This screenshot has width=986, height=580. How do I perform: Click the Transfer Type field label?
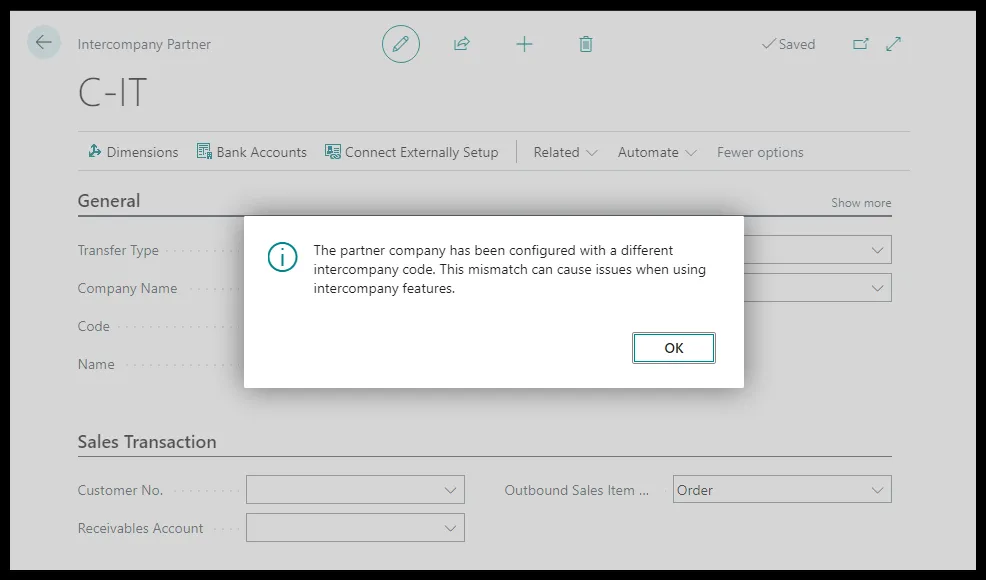(x=118, y=250)
